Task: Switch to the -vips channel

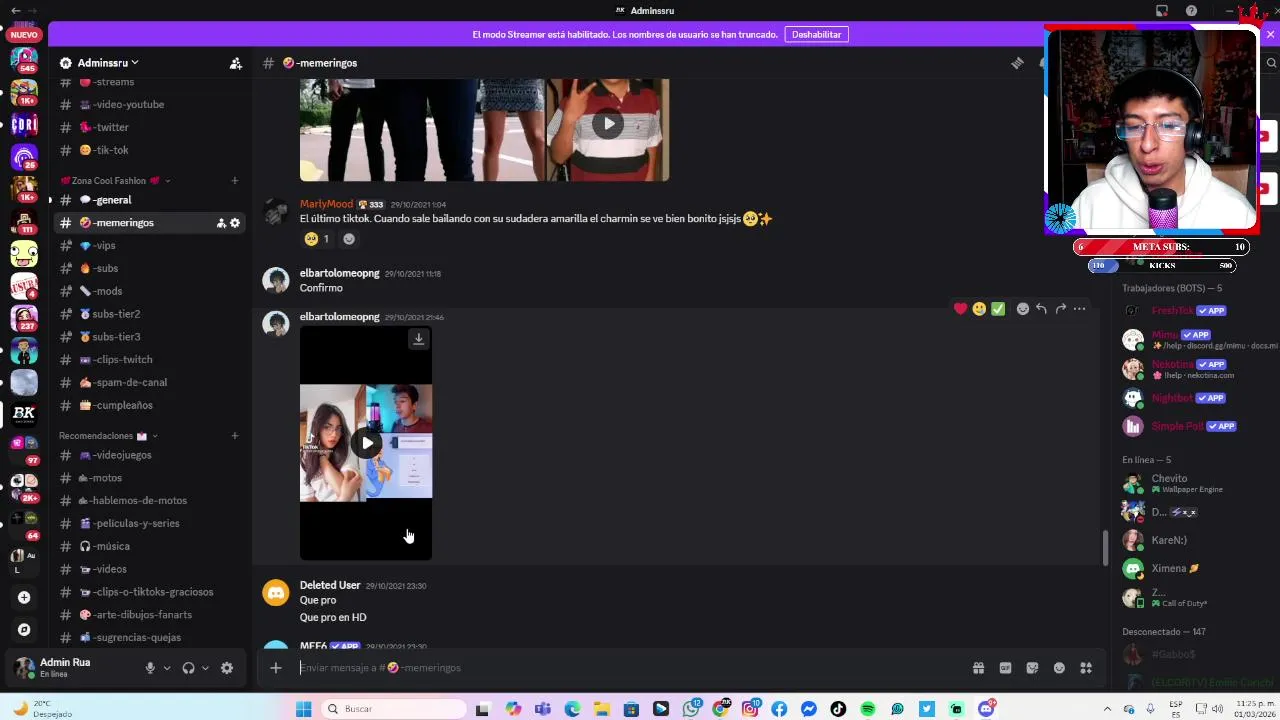Action: (x=150, y=246)
